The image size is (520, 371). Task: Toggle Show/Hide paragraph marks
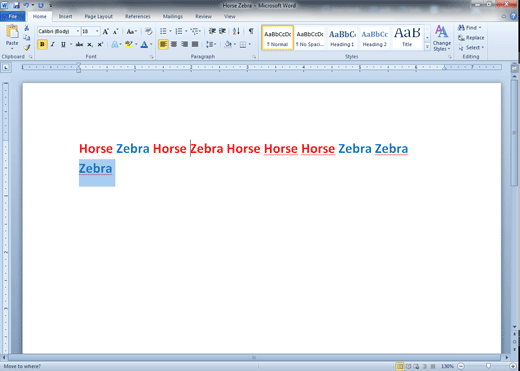click(x=251, y=31)
